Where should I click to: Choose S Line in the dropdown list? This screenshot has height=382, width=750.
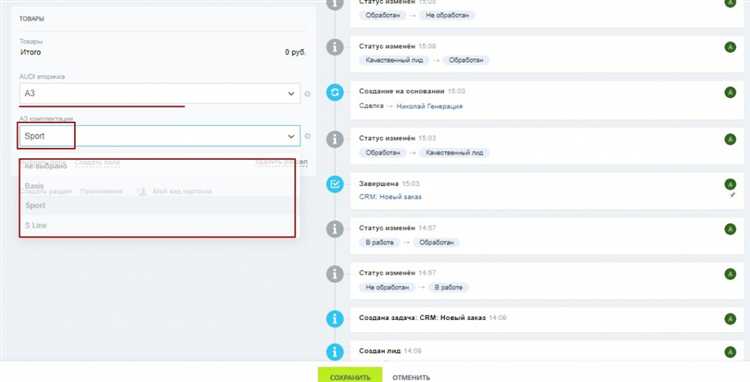click(157, 225)
